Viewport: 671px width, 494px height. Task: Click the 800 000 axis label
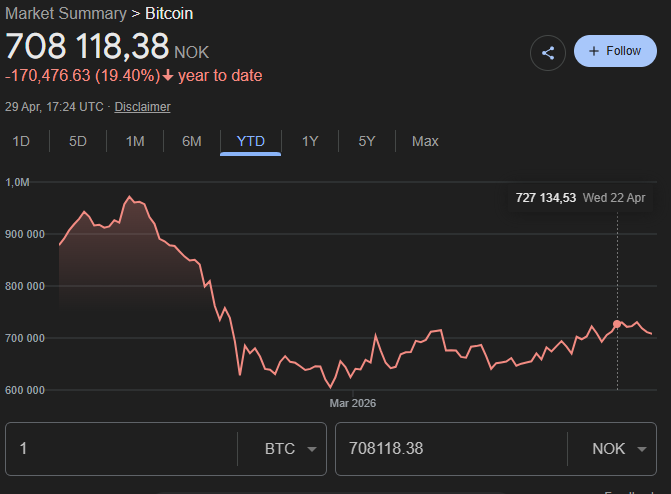(x=25, y=286)
